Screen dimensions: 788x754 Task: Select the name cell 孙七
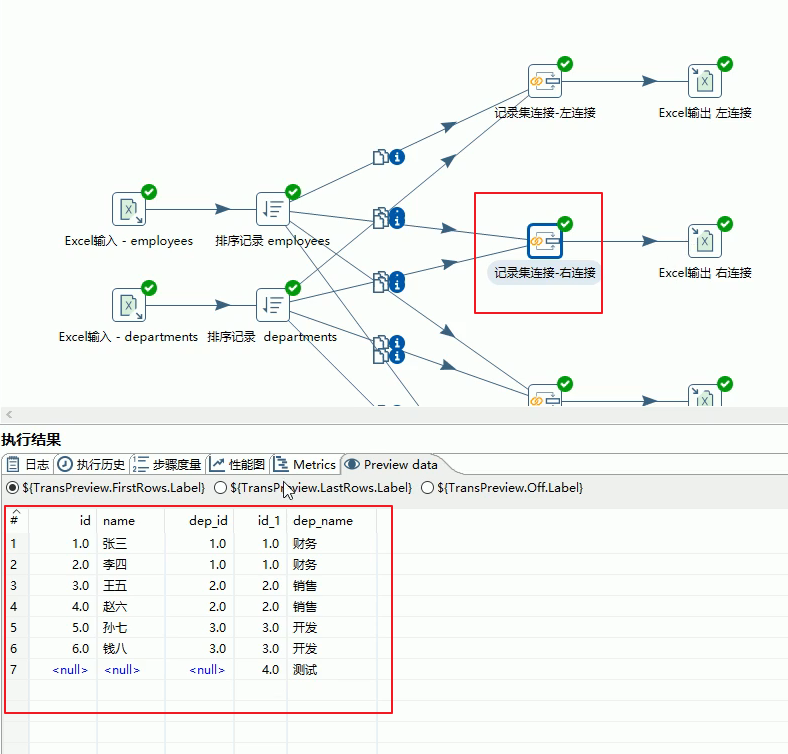point(131,627)
